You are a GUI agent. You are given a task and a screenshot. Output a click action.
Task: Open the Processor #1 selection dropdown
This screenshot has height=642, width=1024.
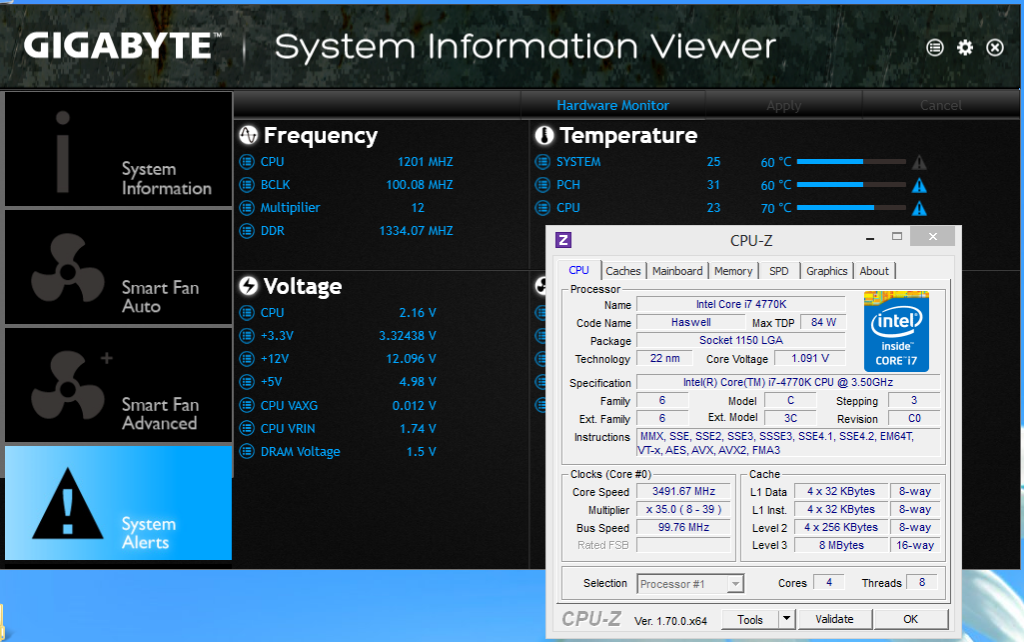[690, 584]
